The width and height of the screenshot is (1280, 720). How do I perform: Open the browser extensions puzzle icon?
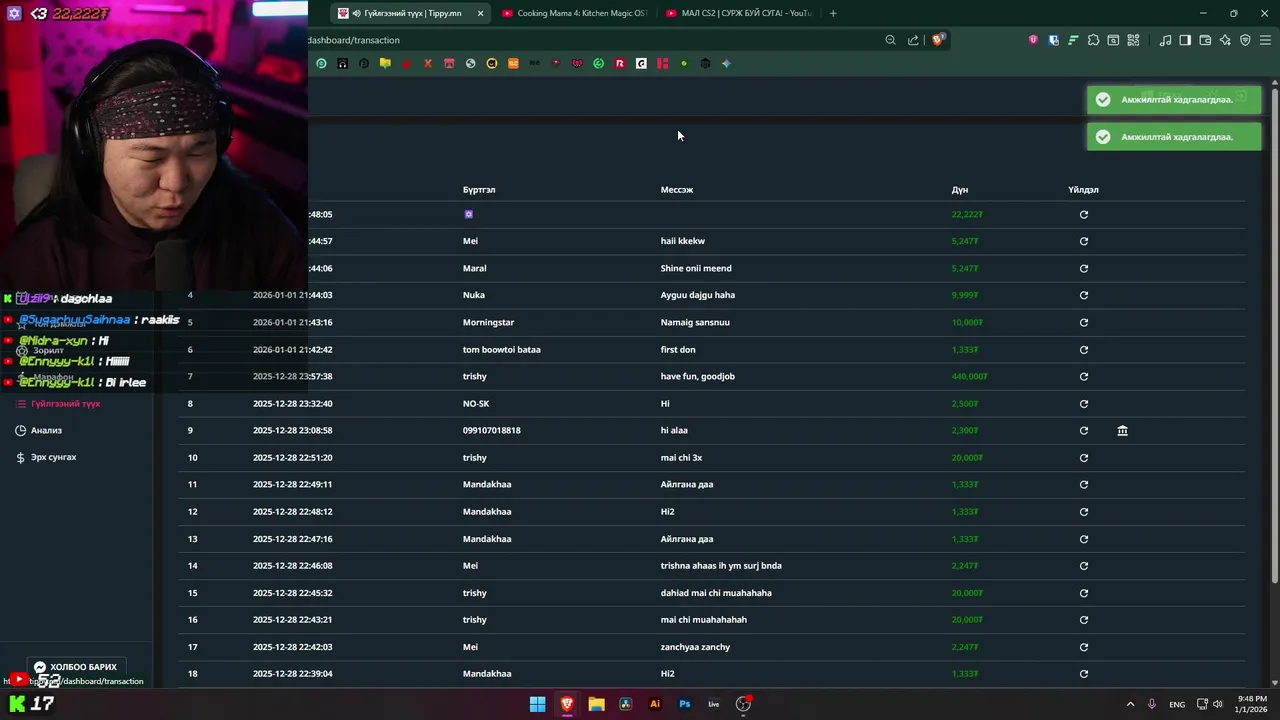pos(1093,40)
